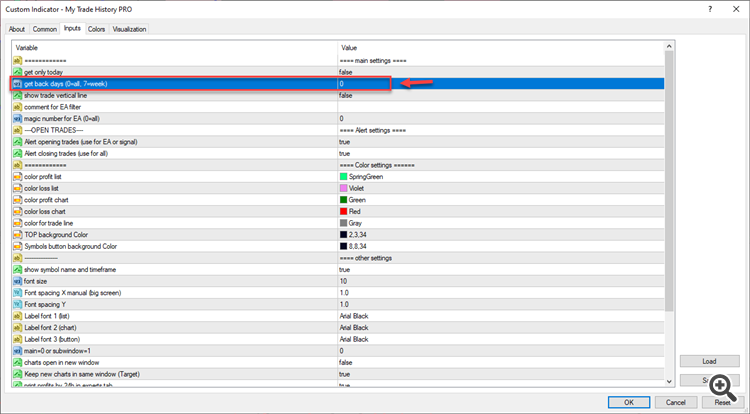
Task: Click the icon beside 'Alert closing trades'
Action: 18,153
